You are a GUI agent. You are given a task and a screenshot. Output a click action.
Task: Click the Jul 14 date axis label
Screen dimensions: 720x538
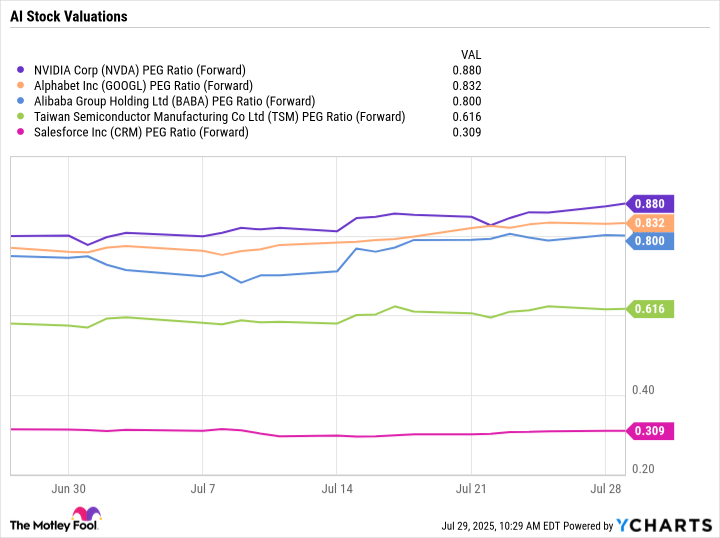click(x=337, y=489)
